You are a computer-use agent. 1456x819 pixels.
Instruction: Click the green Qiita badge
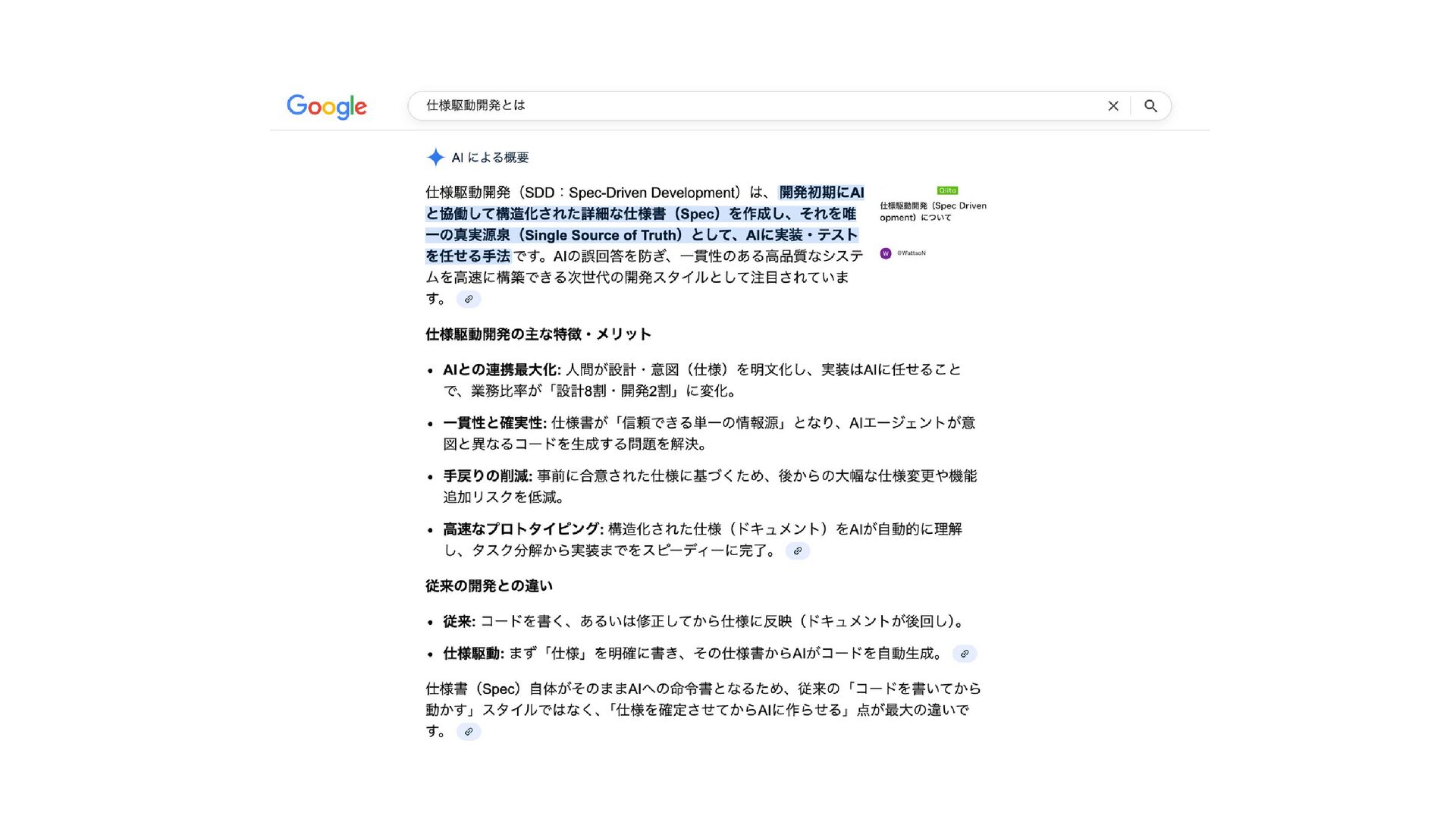point(947,190)
